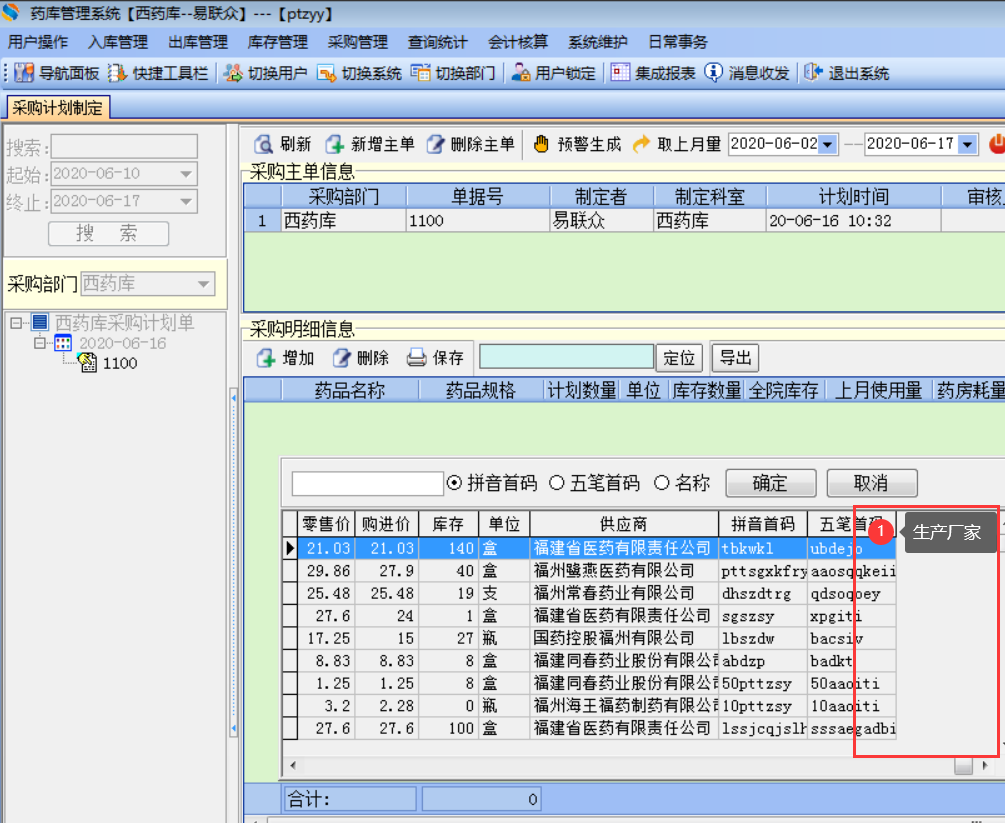1005x823 pixels.
Task: Select the row with supplier 福州常春药业有限公司
Action: coord(589,593)
